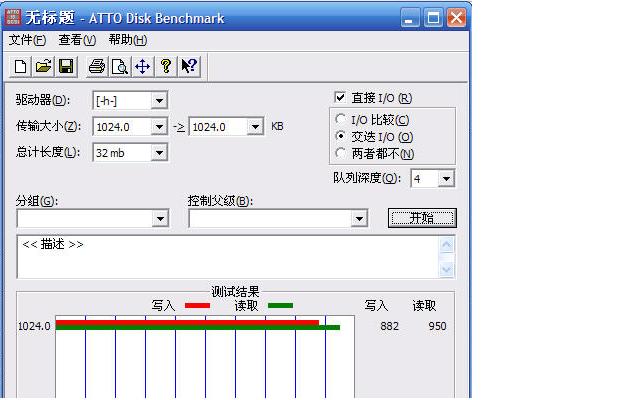The height and width of the screenshot is (400, 640).
Task: Click the 测试结果 group heading
Action: [235, 292]
